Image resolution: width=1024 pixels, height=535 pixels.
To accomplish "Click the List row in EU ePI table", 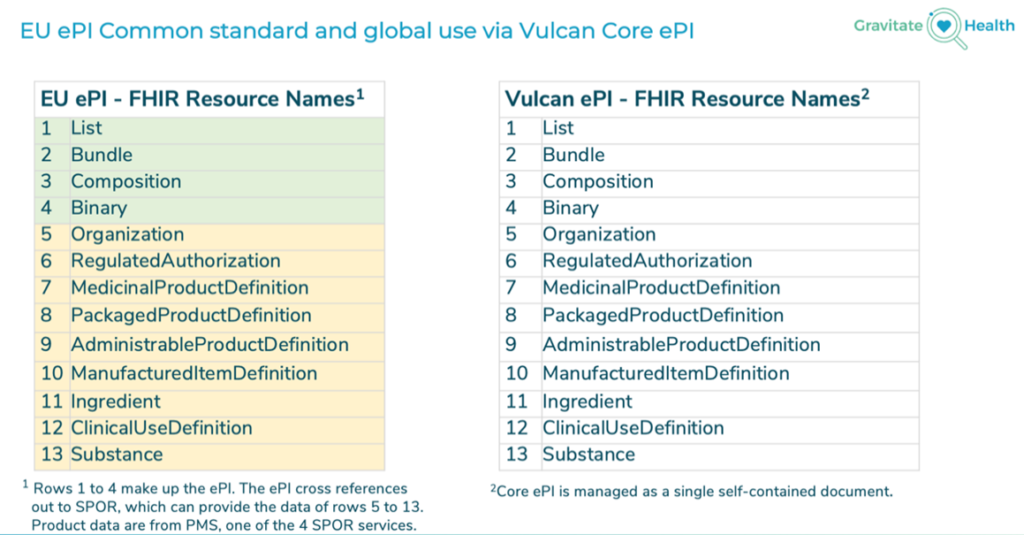I will pyautogui.click(x=86, y=128).
